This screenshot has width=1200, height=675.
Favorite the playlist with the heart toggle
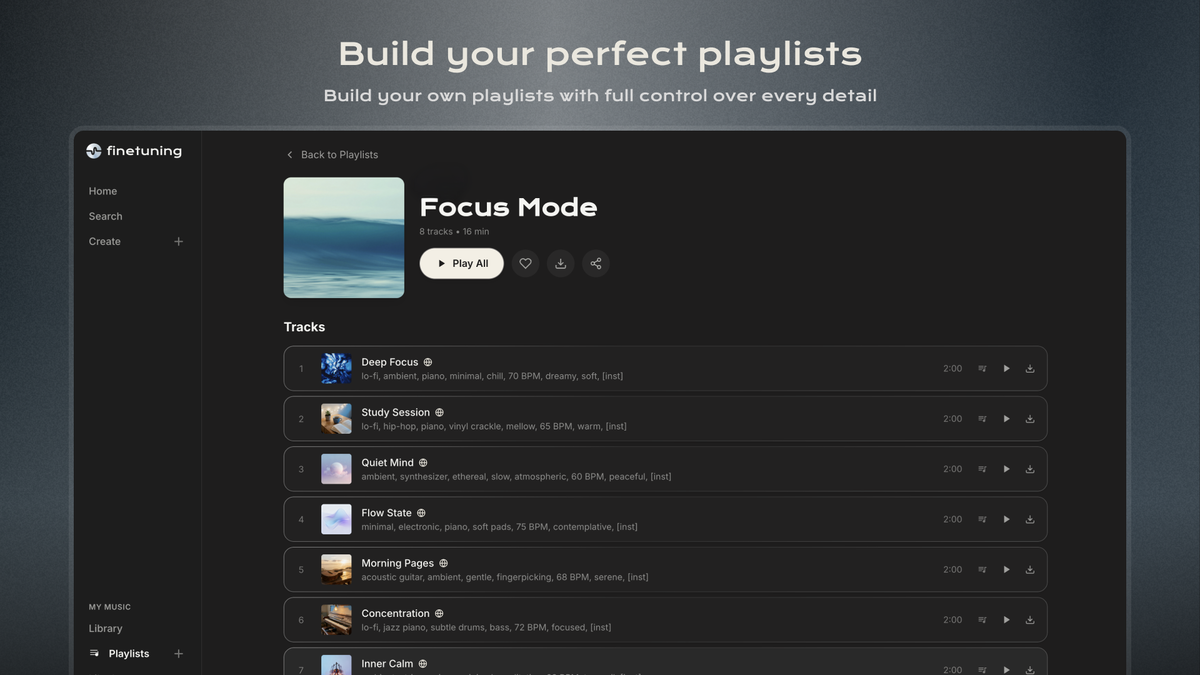pyautogui.click(x=525, y=263)
